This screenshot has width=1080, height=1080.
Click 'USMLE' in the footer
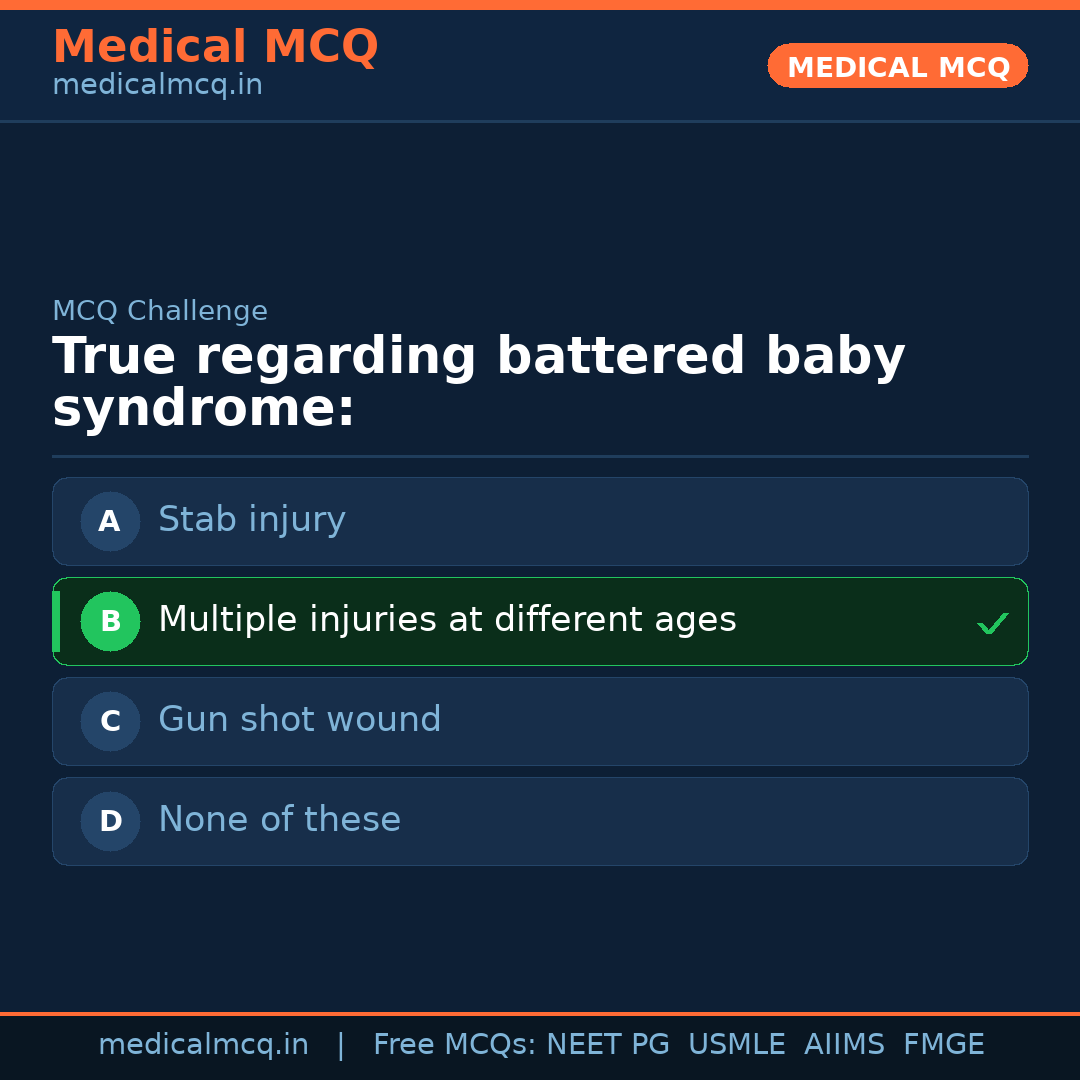click(736, 1045)
